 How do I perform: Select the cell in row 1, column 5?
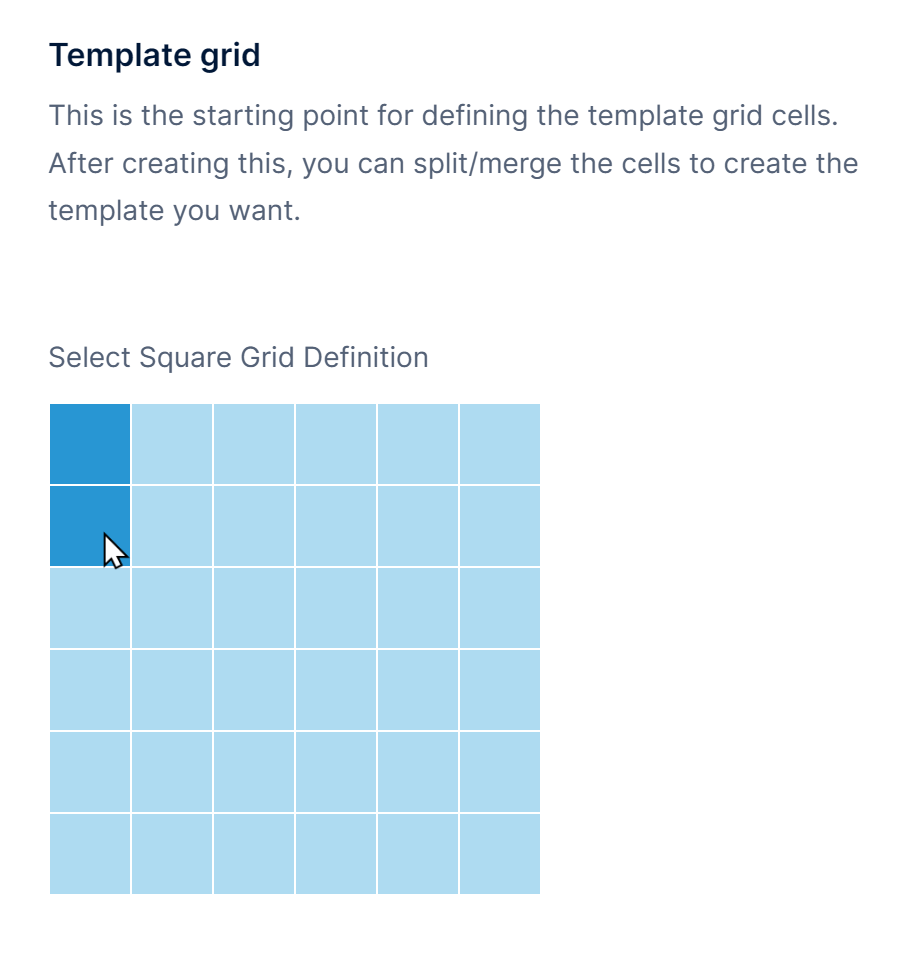coord(418,443)
